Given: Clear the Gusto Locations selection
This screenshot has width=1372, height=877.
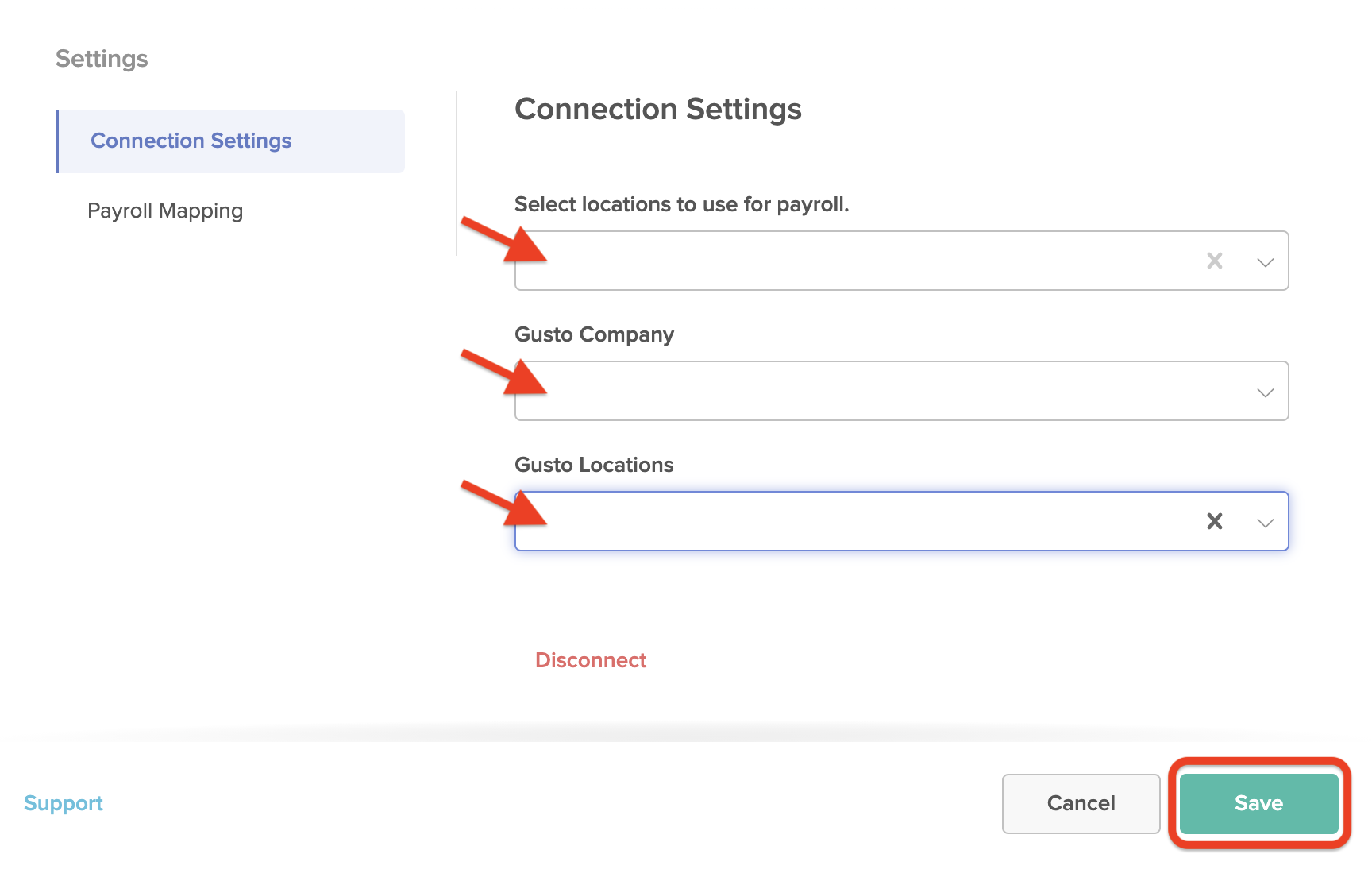Looking at the screenshot, I should (1214, 521).
